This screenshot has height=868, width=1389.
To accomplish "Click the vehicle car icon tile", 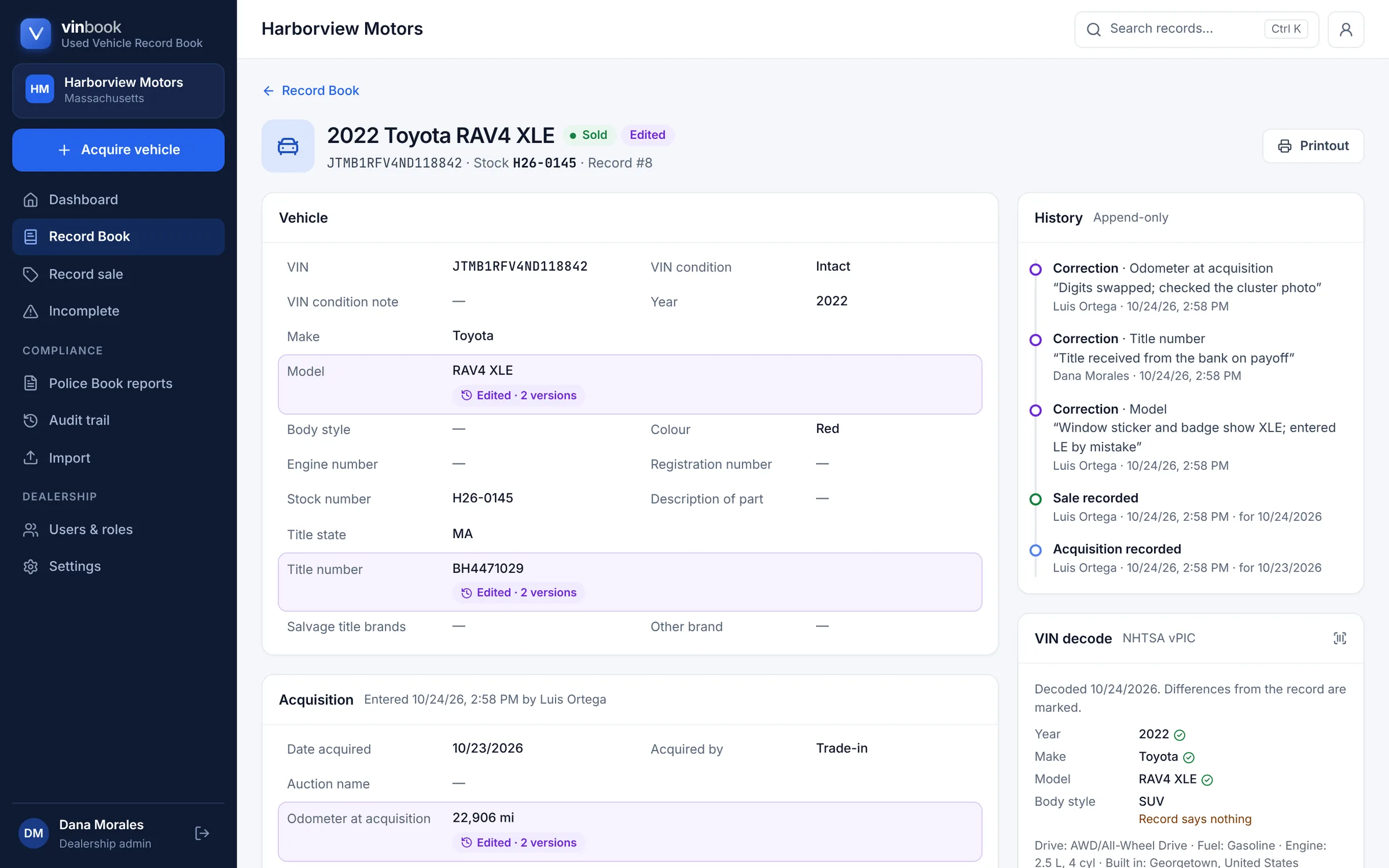I will coord(288,146).
